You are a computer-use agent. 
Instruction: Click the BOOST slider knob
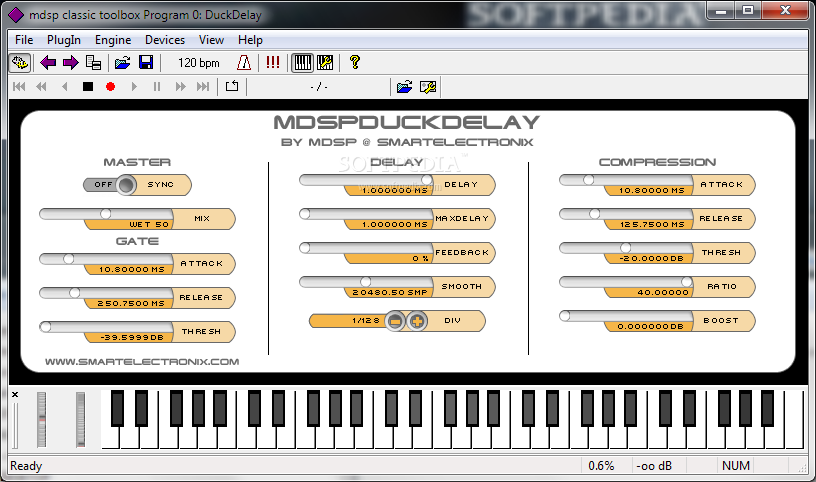tap(565, 315)
